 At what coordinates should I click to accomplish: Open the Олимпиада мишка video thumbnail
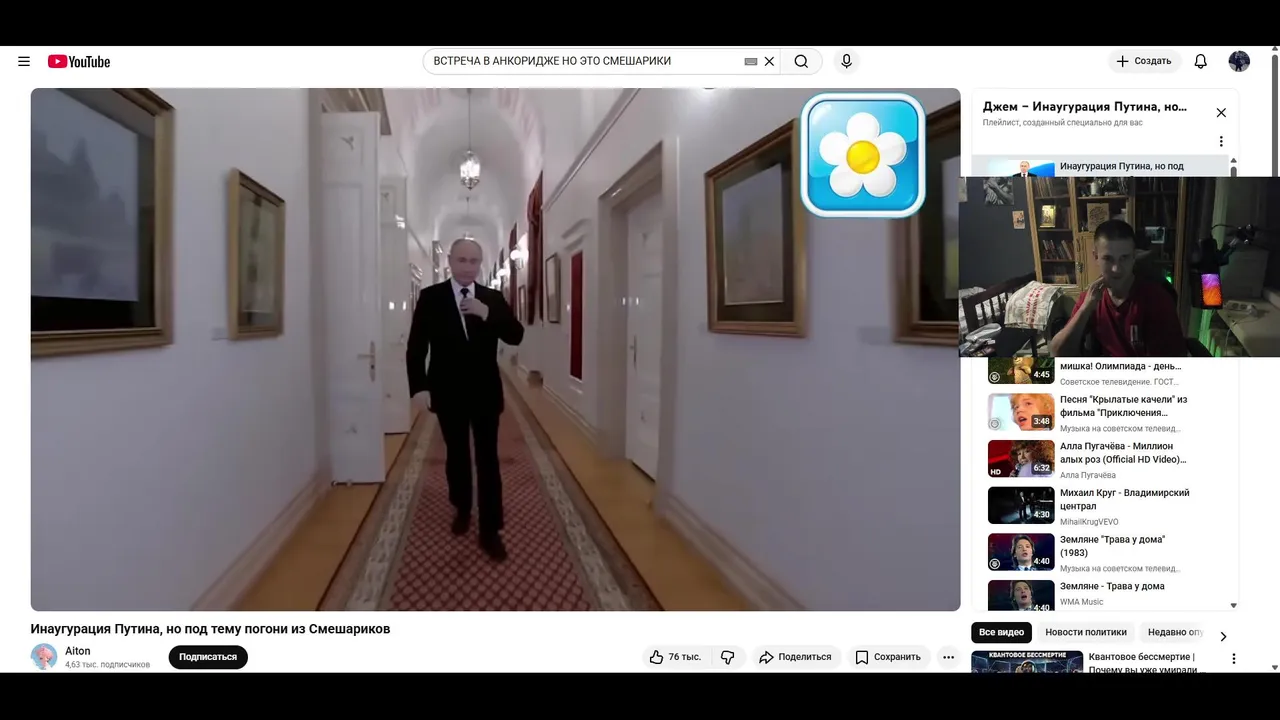(1021, 370)
